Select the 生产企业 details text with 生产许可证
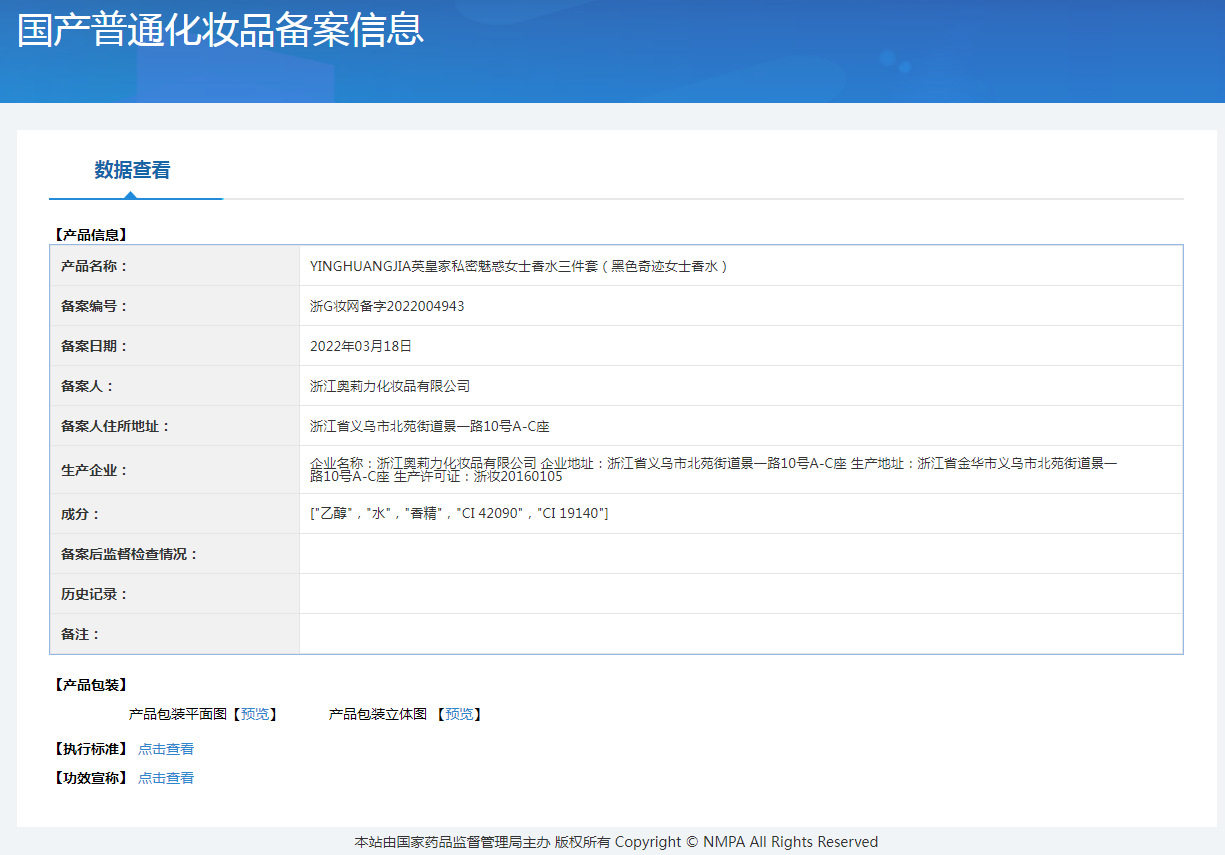 [714, 470]
